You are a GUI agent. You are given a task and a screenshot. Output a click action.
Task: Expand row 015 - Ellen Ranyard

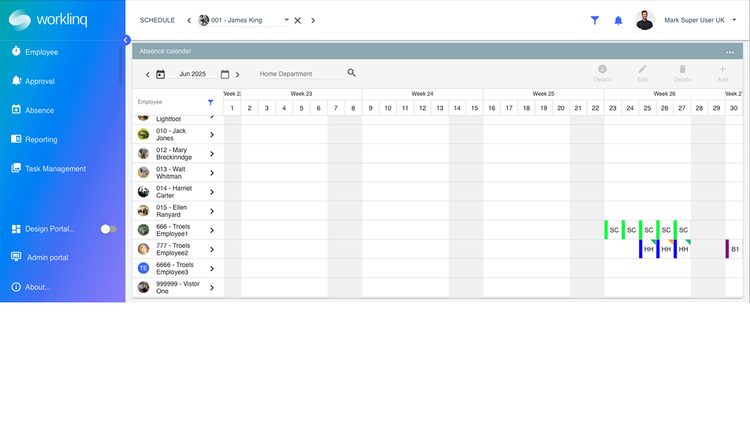coord(212,211)
